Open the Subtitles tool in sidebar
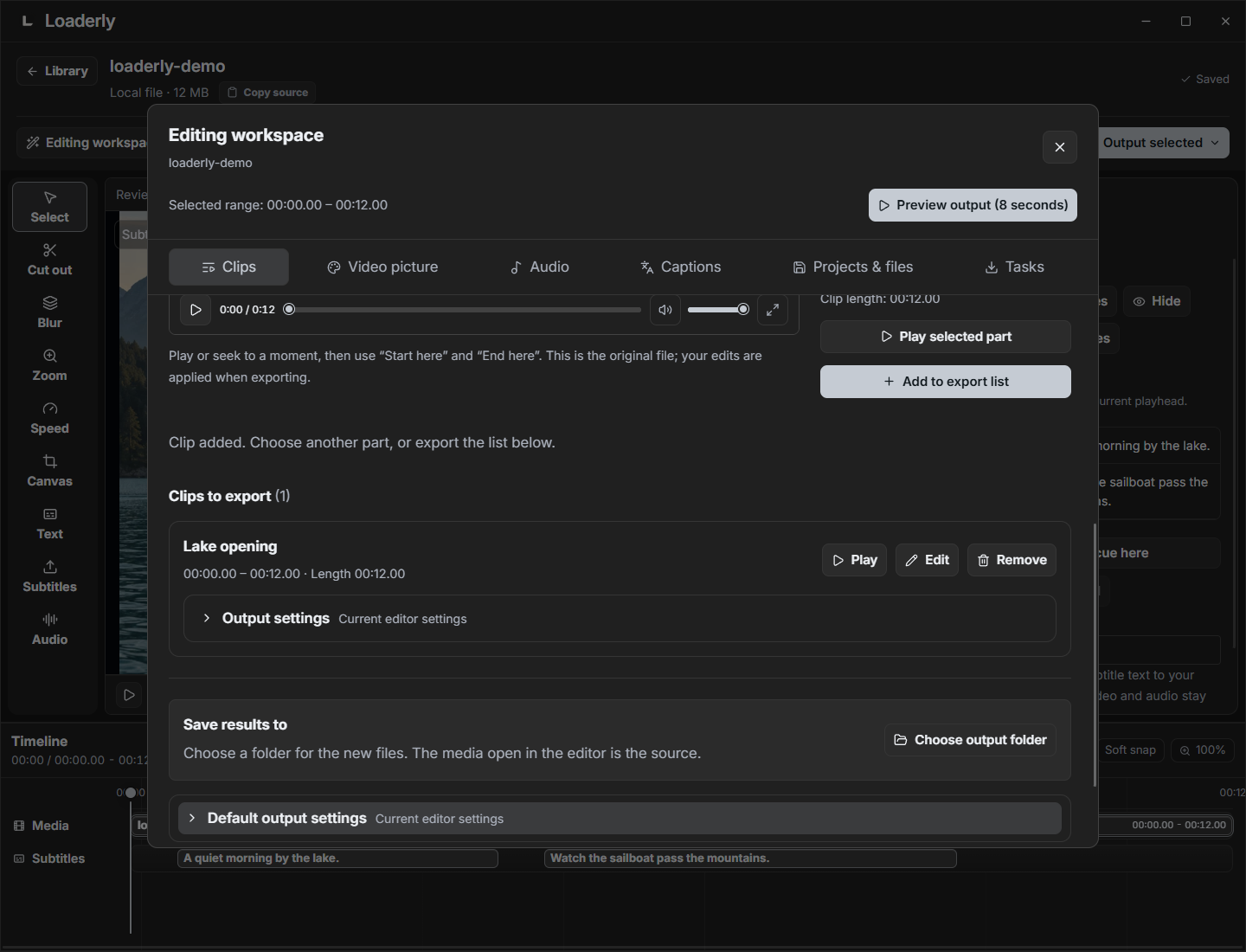Image resolution: width=1246 pixels, height=952 pixels. 49,576
